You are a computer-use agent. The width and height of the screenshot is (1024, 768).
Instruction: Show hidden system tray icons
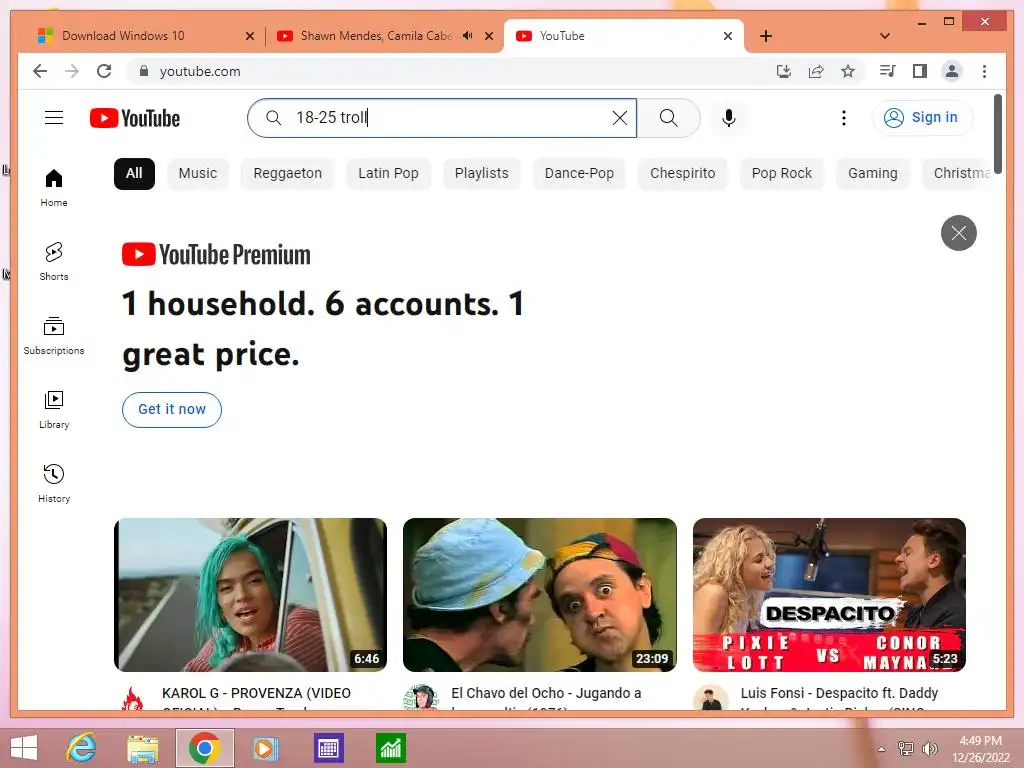coord(882,748)
